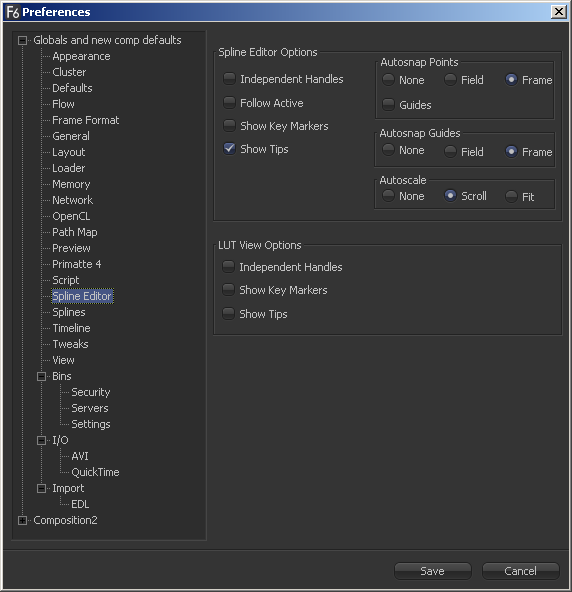
Task: Collapse the I/O tree node
Action: pyautogui.click(x=42, y=440)
